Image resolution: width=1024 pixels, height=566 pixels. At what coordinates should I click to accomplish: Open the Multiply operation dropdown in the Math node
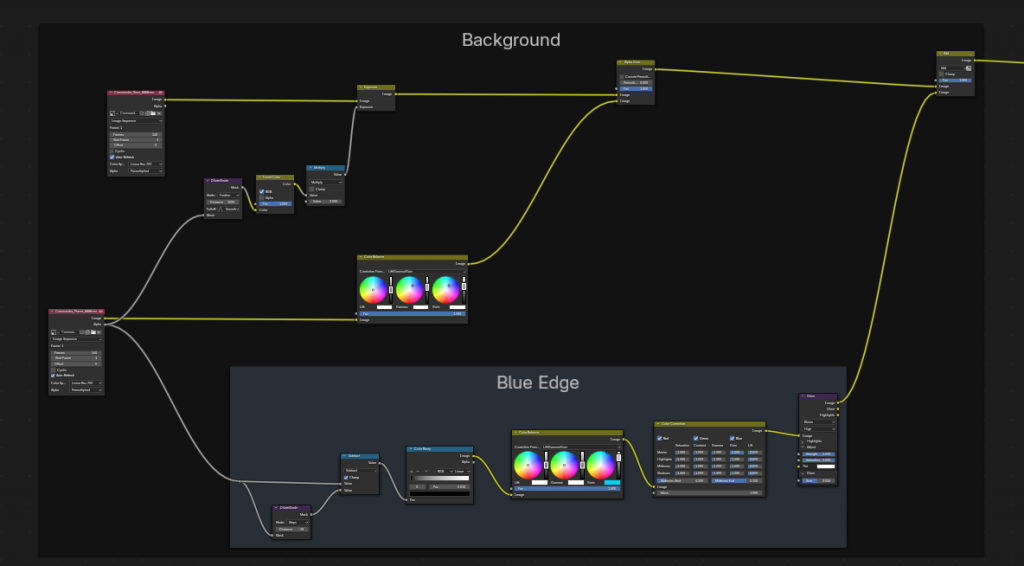pyautogui.click(x=325, y=182)
